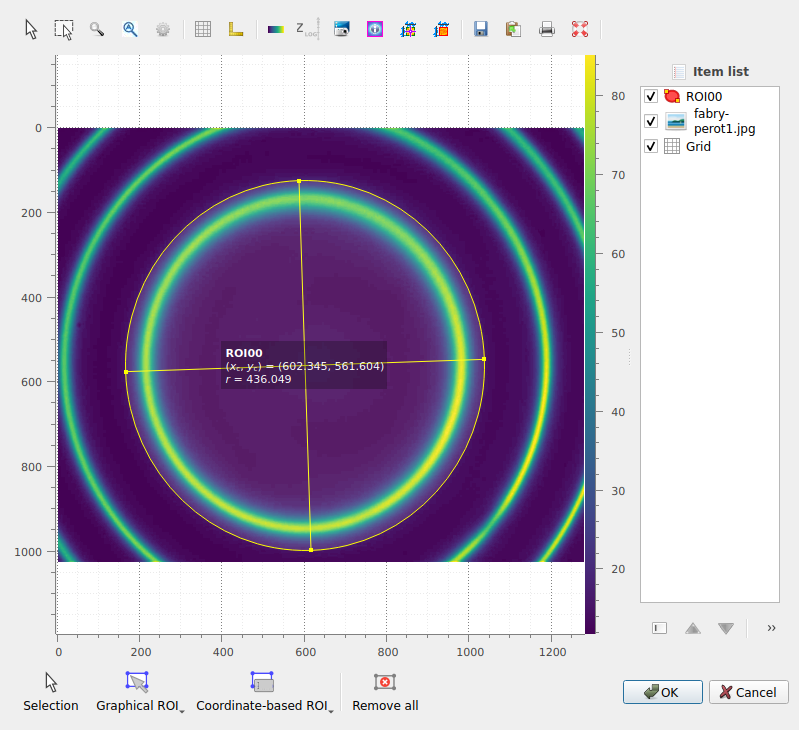Choose the Selection tool at bottom
Viewport: 799px width, 730px height.
50,692
